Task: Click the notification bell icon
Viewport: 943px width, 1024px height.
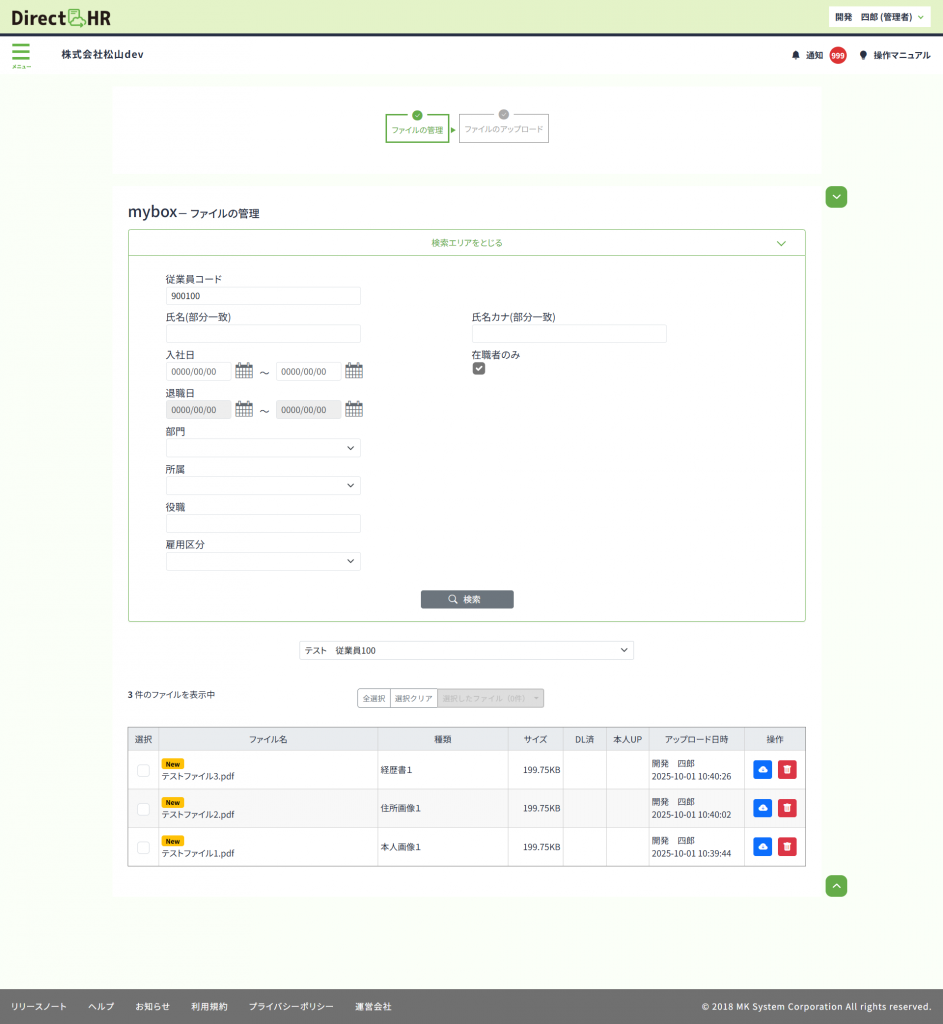Action: [x=796, y=55]
